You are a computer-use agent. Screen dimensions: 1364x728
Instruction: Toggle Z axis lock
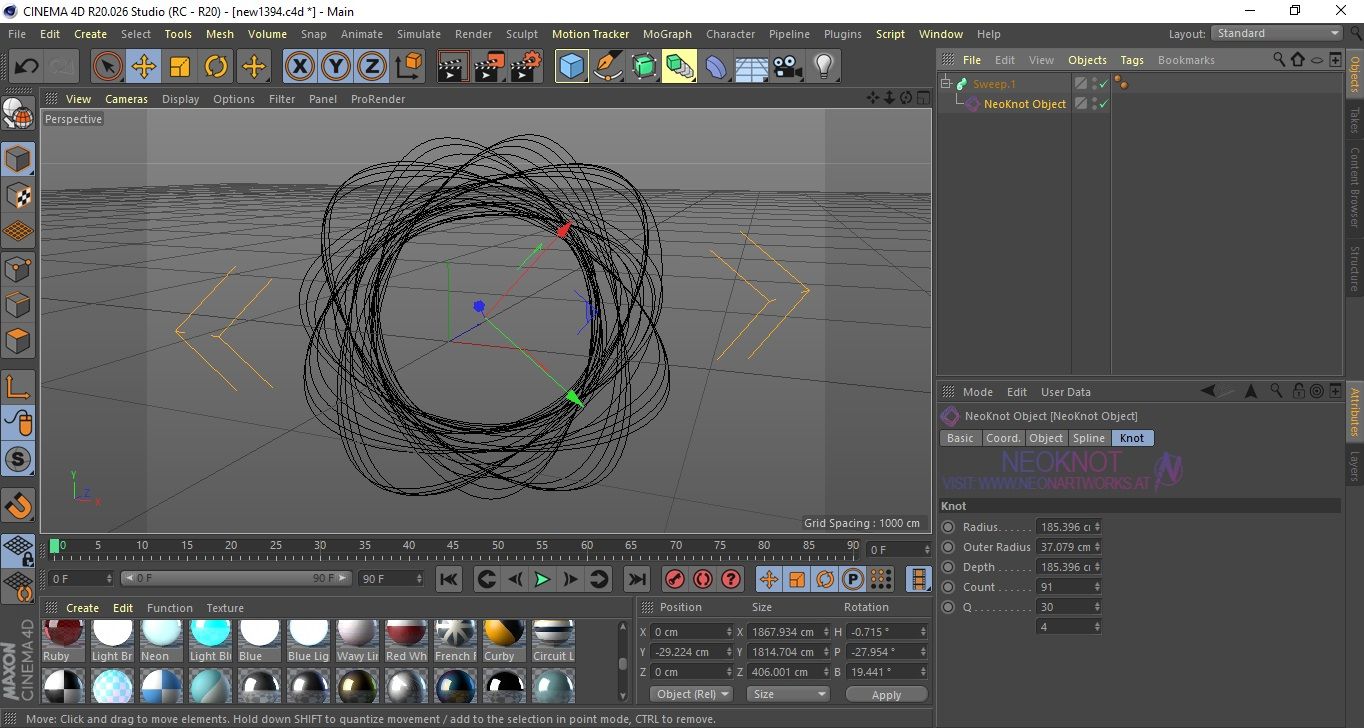coord(371,67)
